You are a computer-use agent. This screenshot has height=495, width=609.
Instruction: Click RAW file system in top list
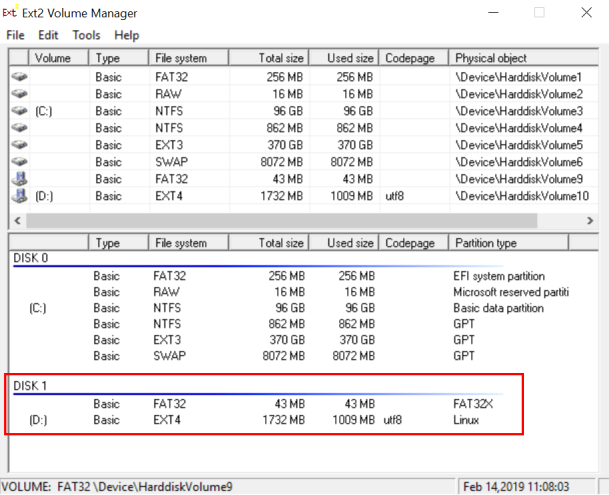pos(168,94)
